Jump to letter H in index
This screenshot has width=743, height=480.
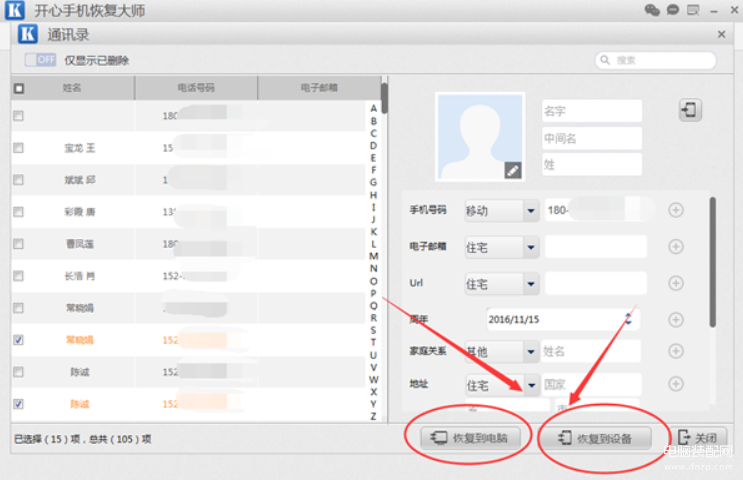tap(373, 195)
